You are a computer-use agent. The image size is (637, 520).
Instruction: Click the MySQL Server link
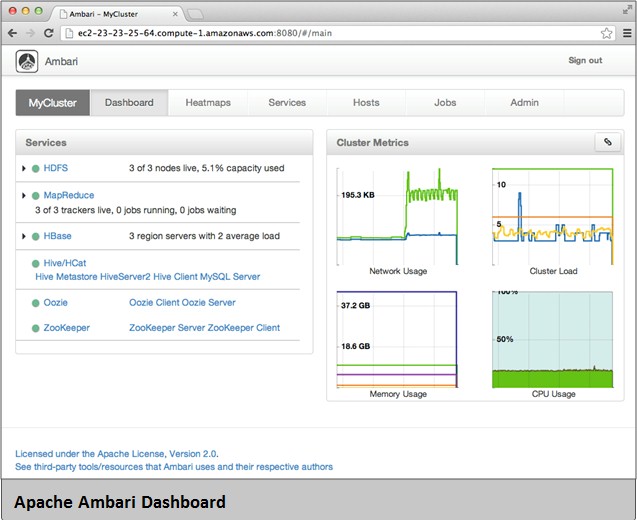(230, 277)
